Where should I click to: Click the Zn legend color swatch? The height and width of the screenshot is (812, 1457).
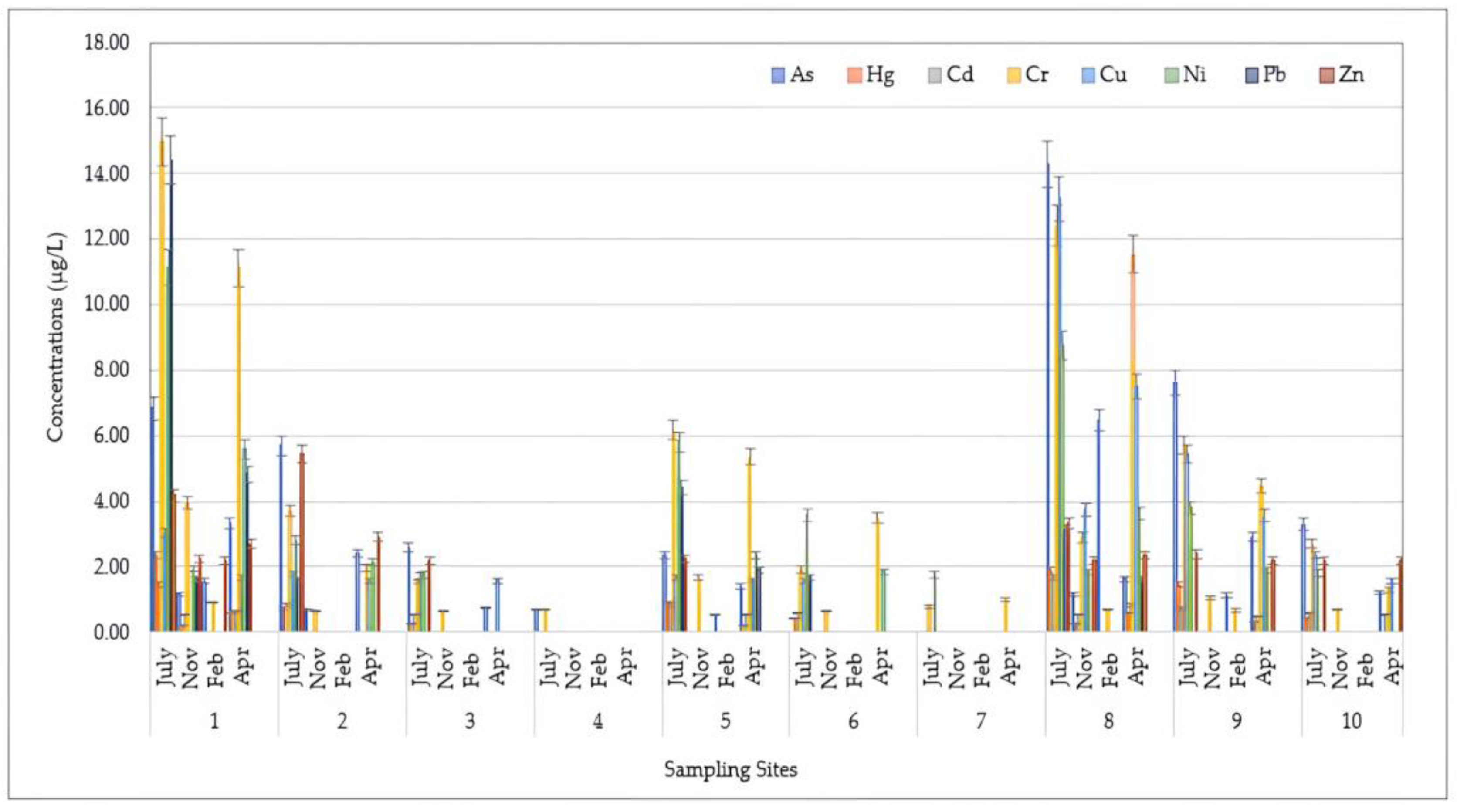pos(1326,75)
